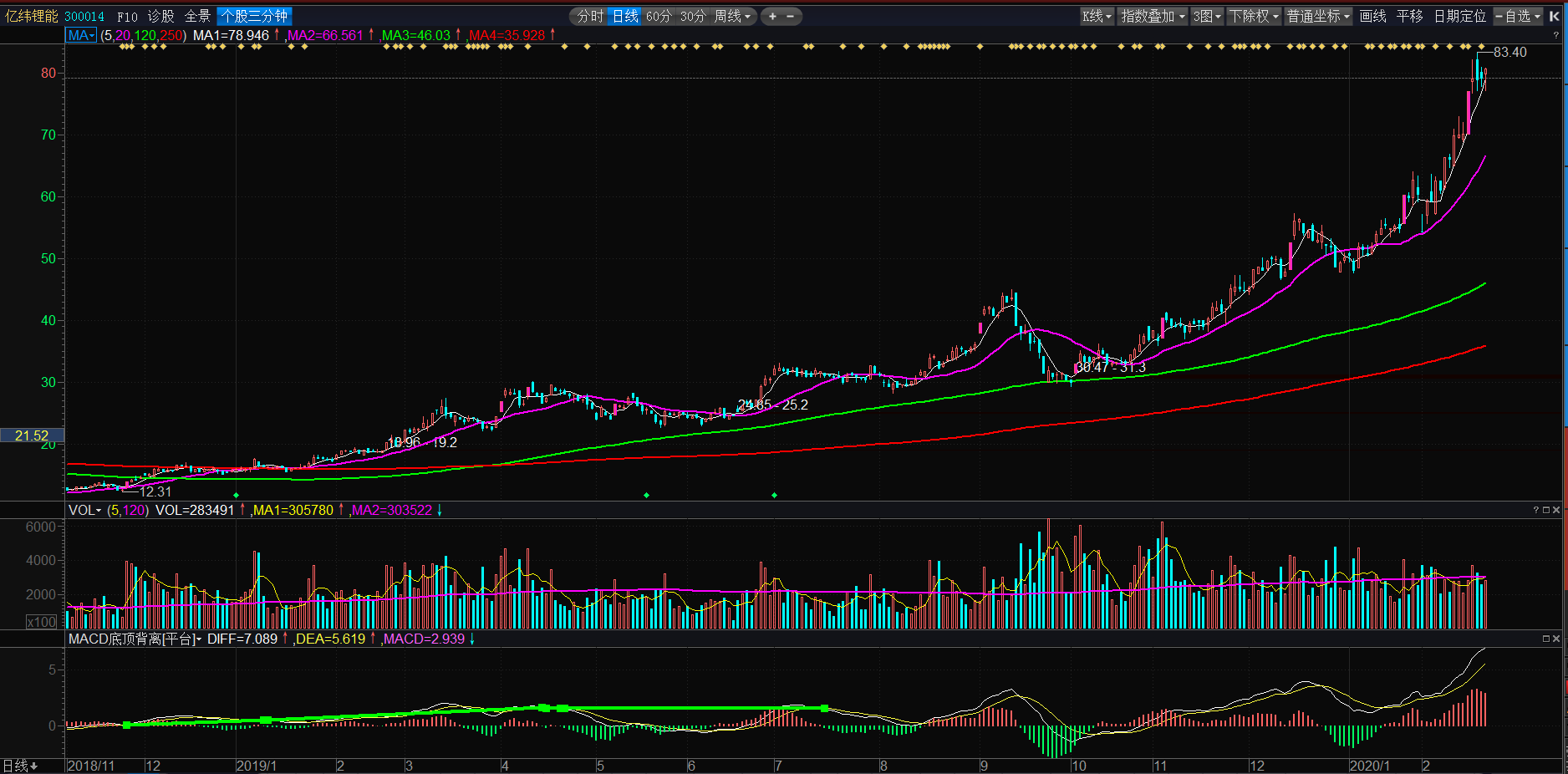
Task: Click the MACD=2.939 value
Action: tap(424, 639)
